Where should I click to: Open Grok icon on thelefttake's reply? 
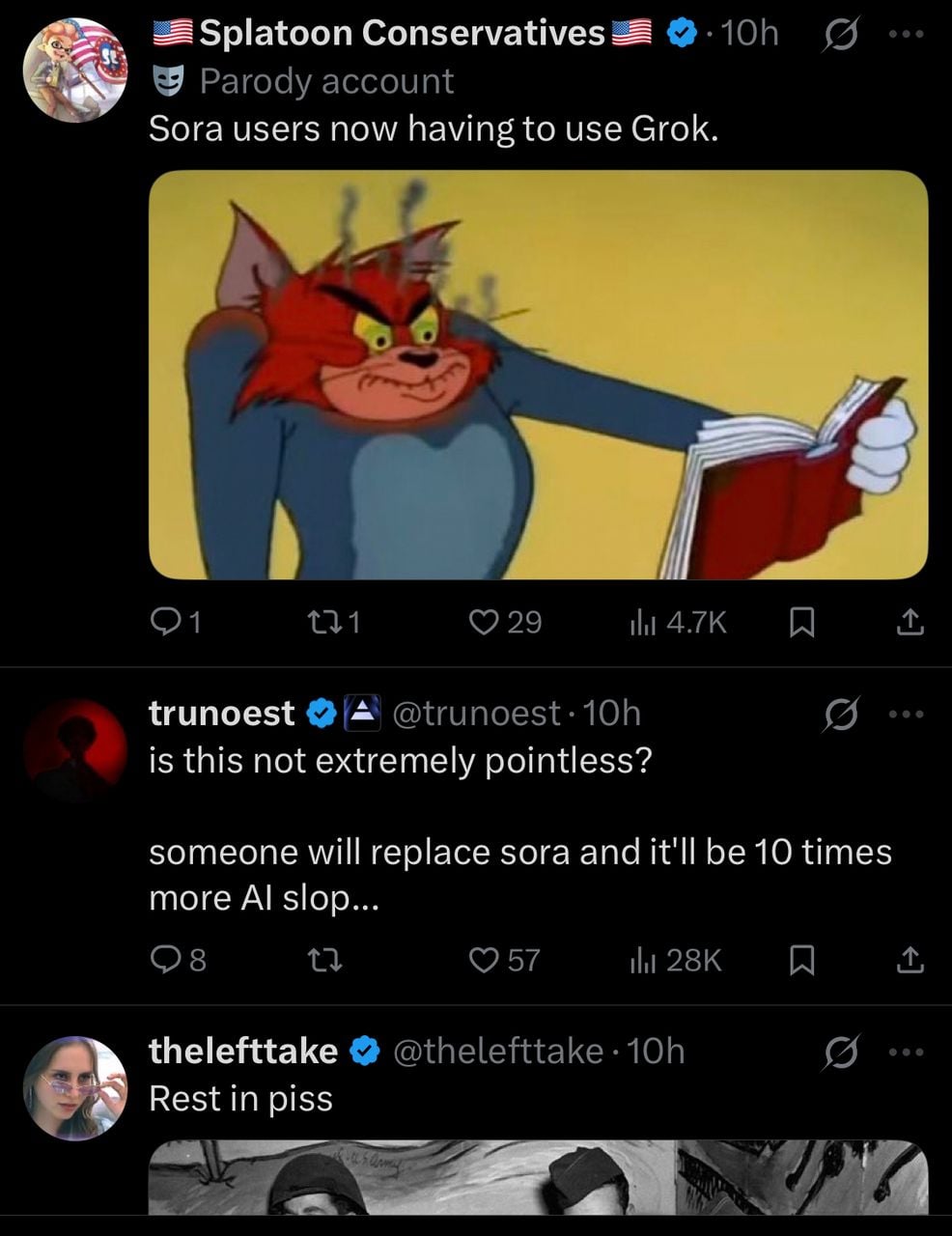pos(837,1053)
